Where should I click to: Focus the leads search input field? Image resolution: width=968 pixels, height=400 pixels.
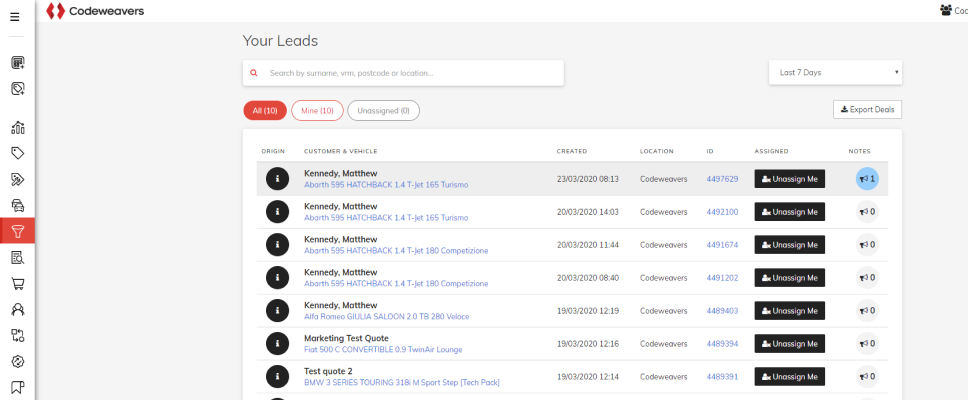403,73
